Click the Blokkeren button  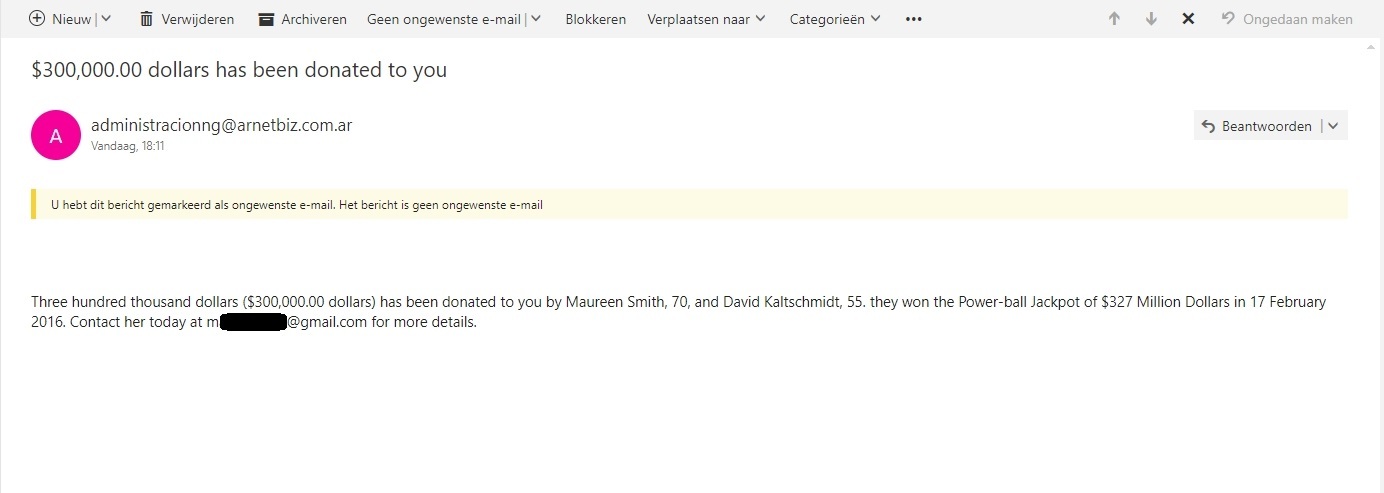point(596,19)
